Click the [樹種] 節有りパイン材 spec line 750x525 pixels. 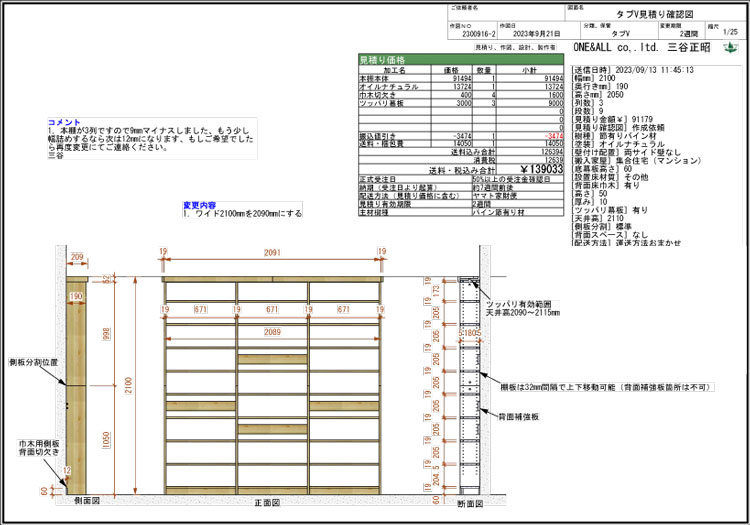[615, 136]
